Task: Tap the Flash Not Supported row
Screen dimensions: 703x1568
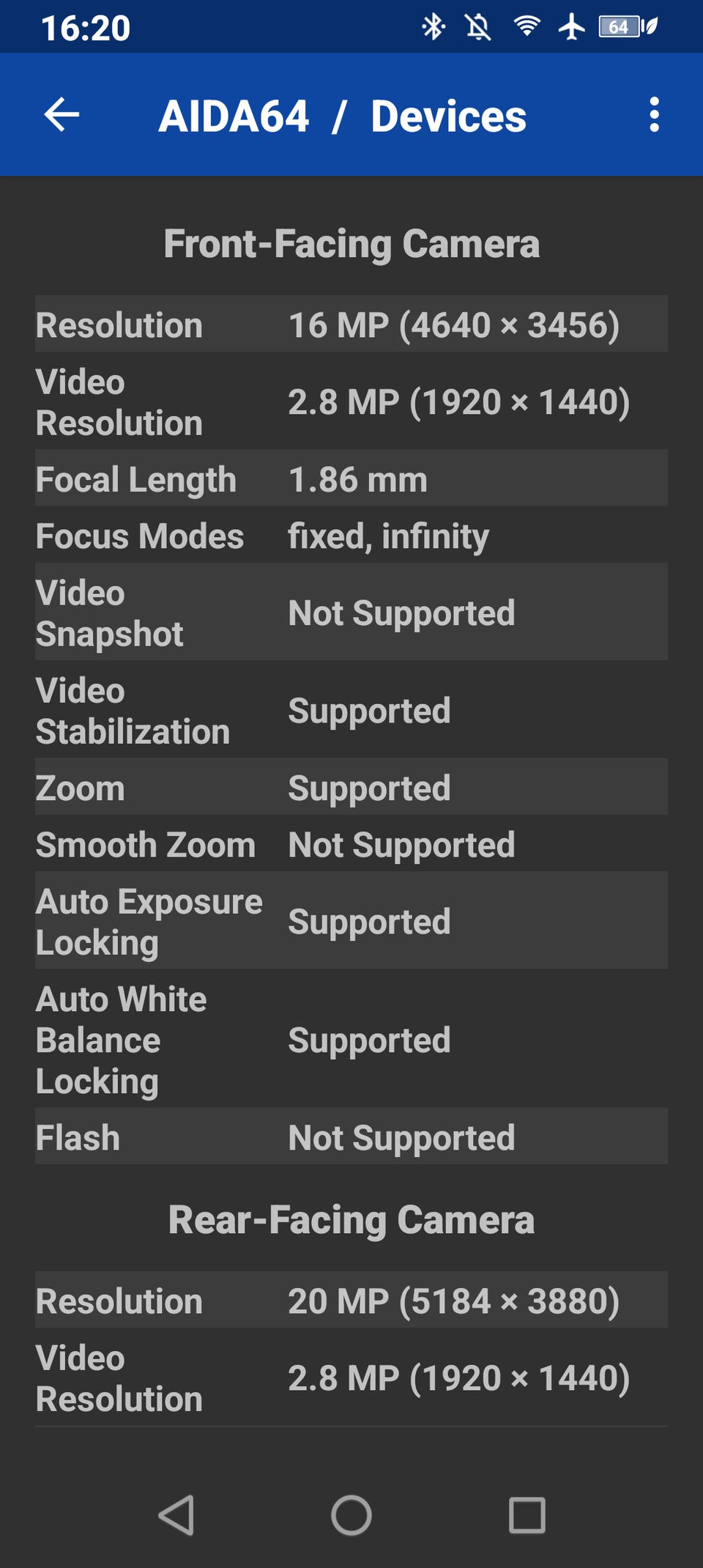Action: 351,1137
